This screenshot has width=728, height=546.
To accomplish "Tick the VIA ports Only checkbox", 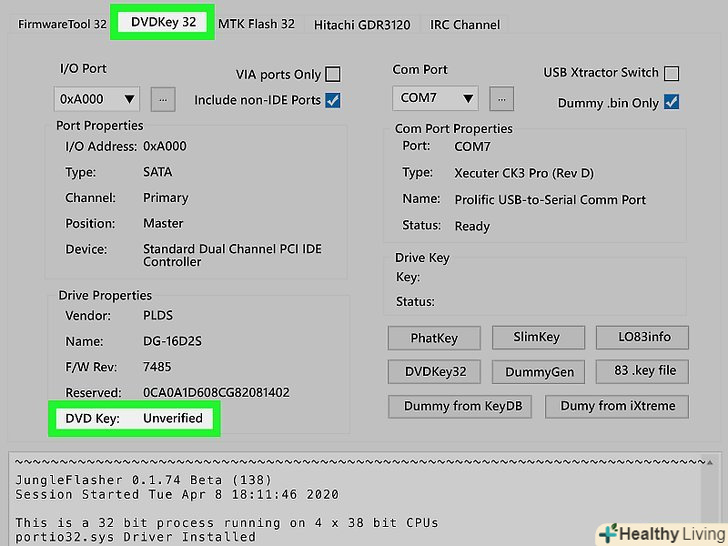I will (332, 74).
